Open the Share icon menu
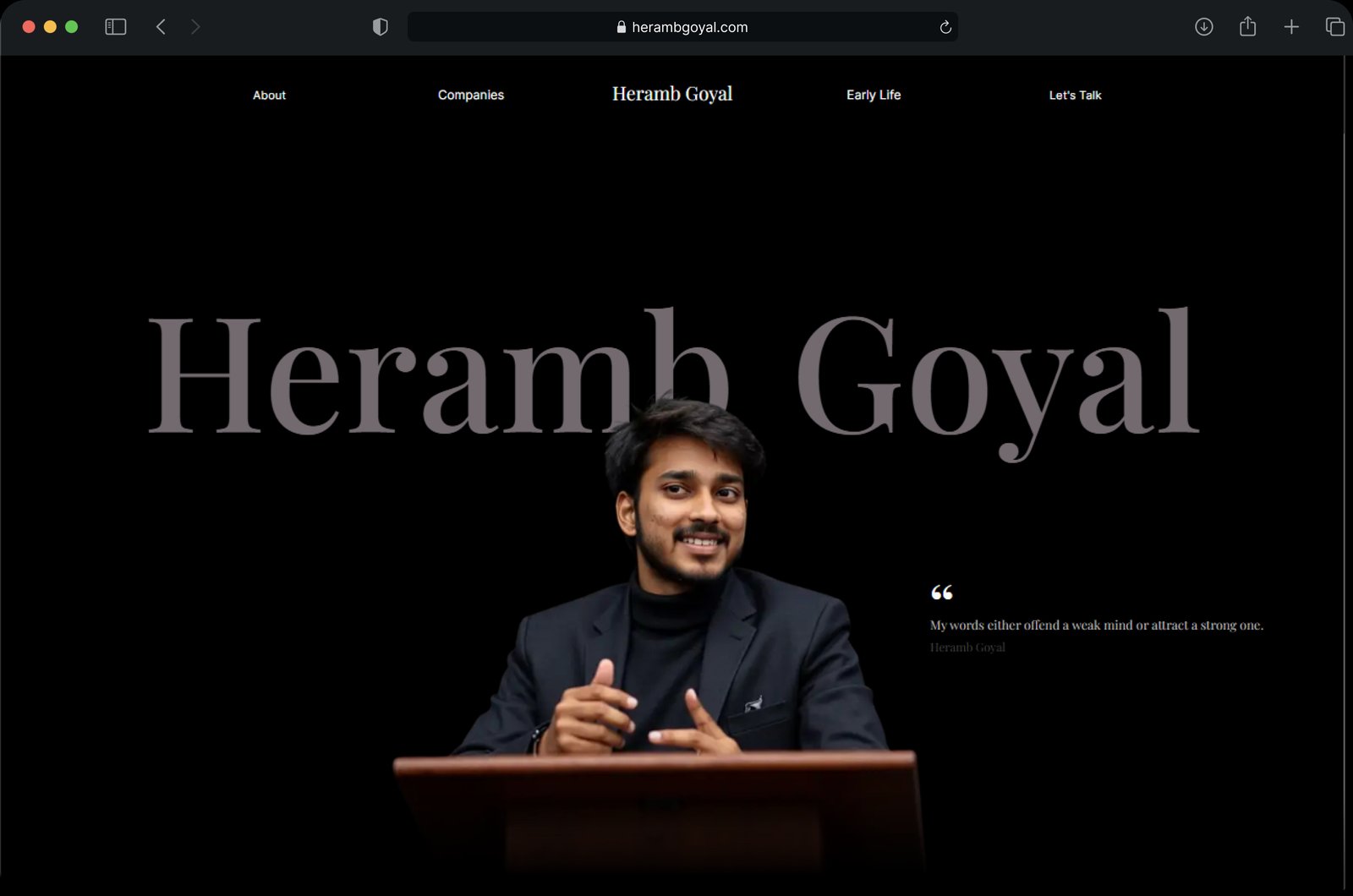 pos(1247,26)
